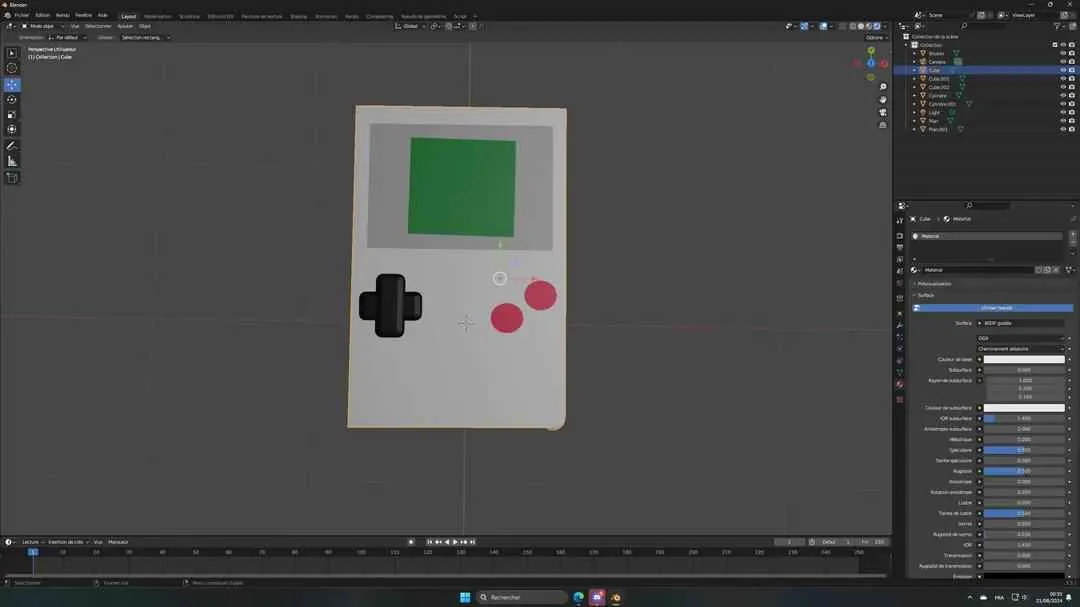This screenshot has width=1080, height=607.
Task: Select the Add Cube tool
Action: point(12,178)
